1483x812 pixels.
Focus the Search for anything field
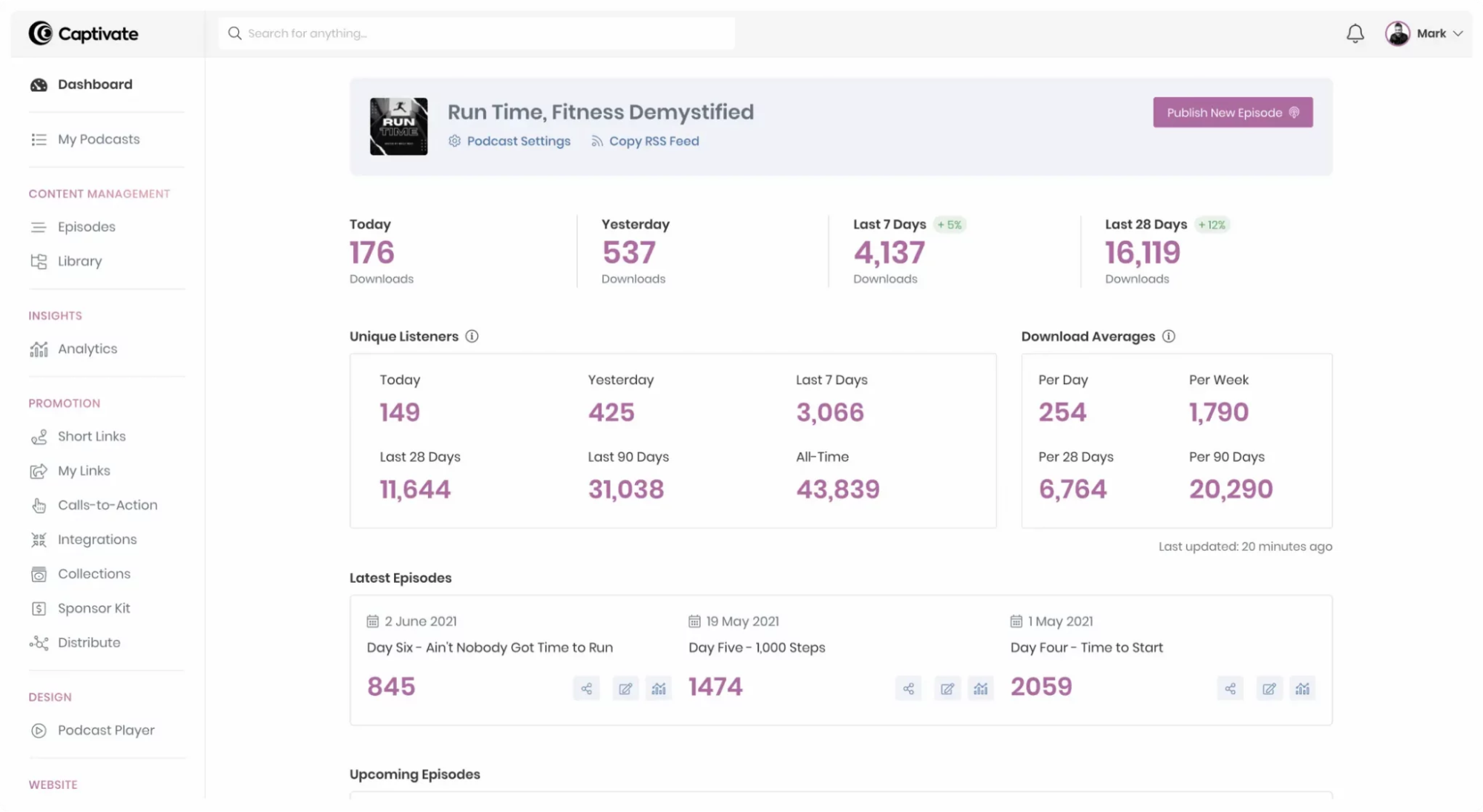coord(477,33)
